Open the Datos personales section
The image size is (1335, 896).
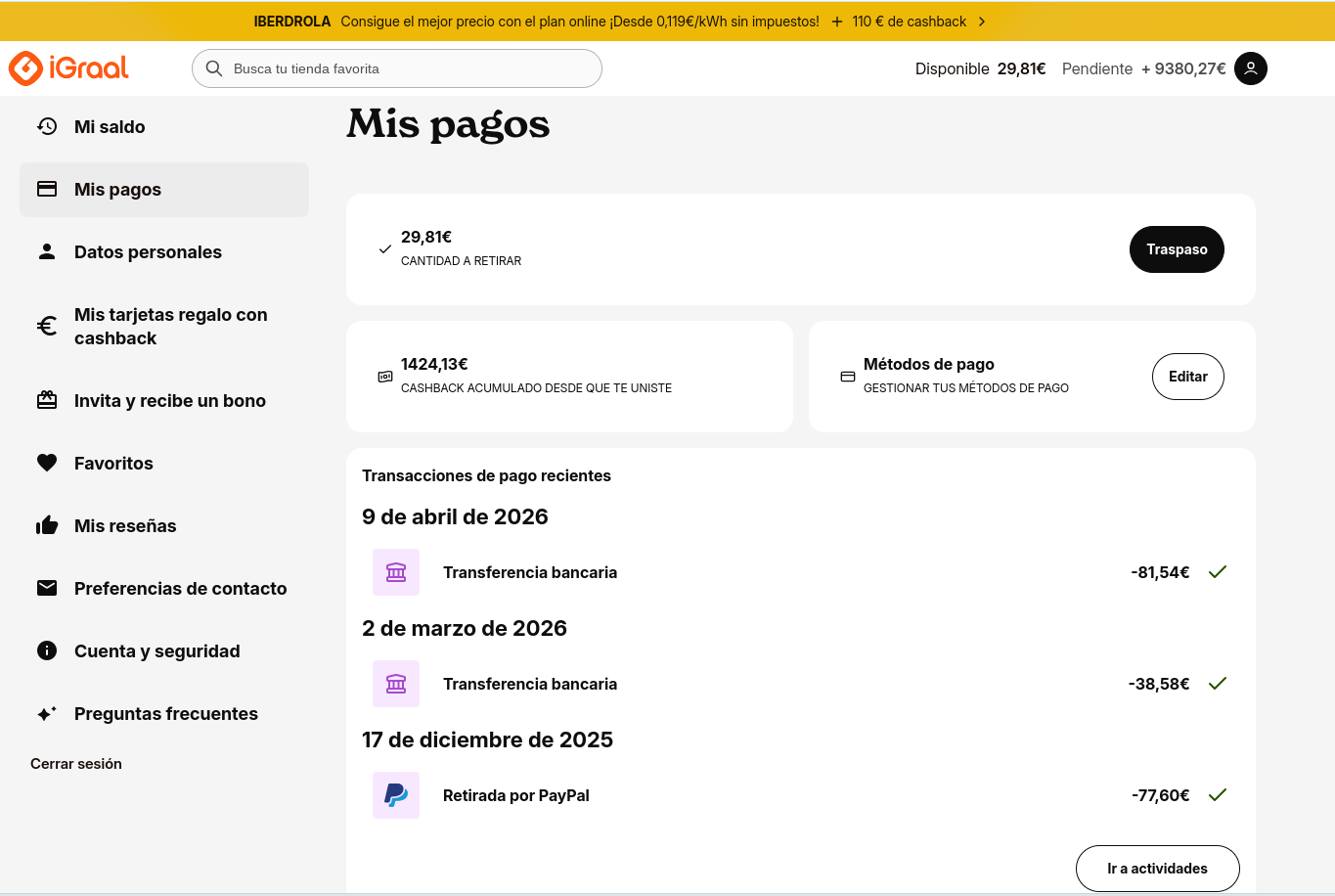pyautogui.click(x=147, y=251)
